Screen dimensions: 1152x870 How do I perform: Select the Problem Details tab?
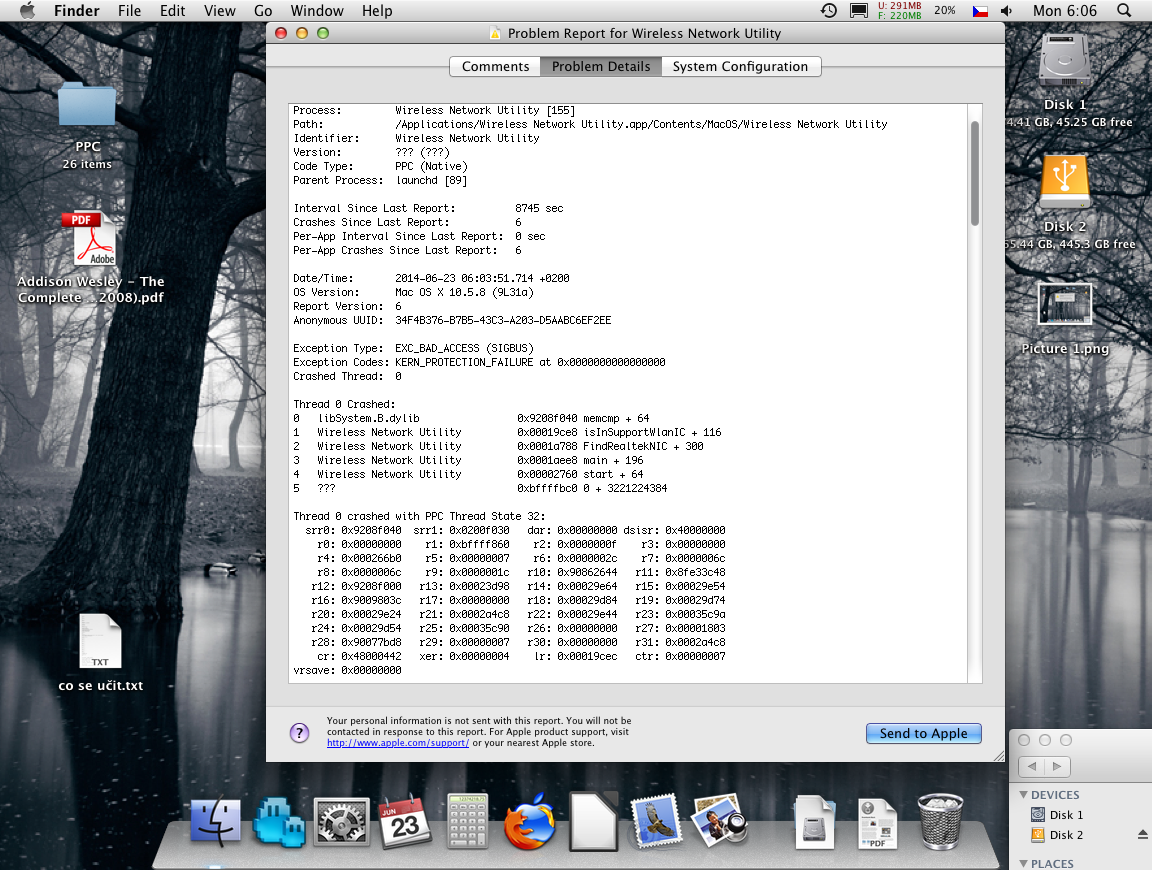[x=601, y=66]
